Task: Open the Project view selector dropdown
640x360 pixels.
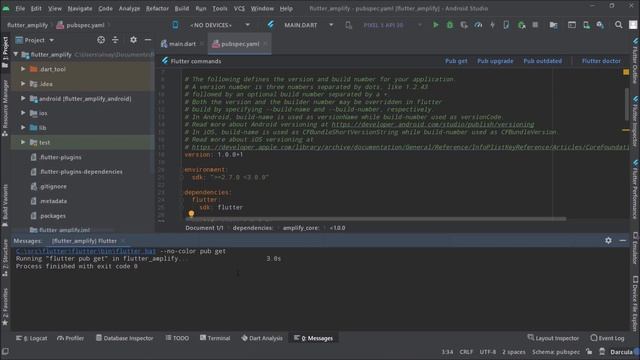Action: click(35, 40)
